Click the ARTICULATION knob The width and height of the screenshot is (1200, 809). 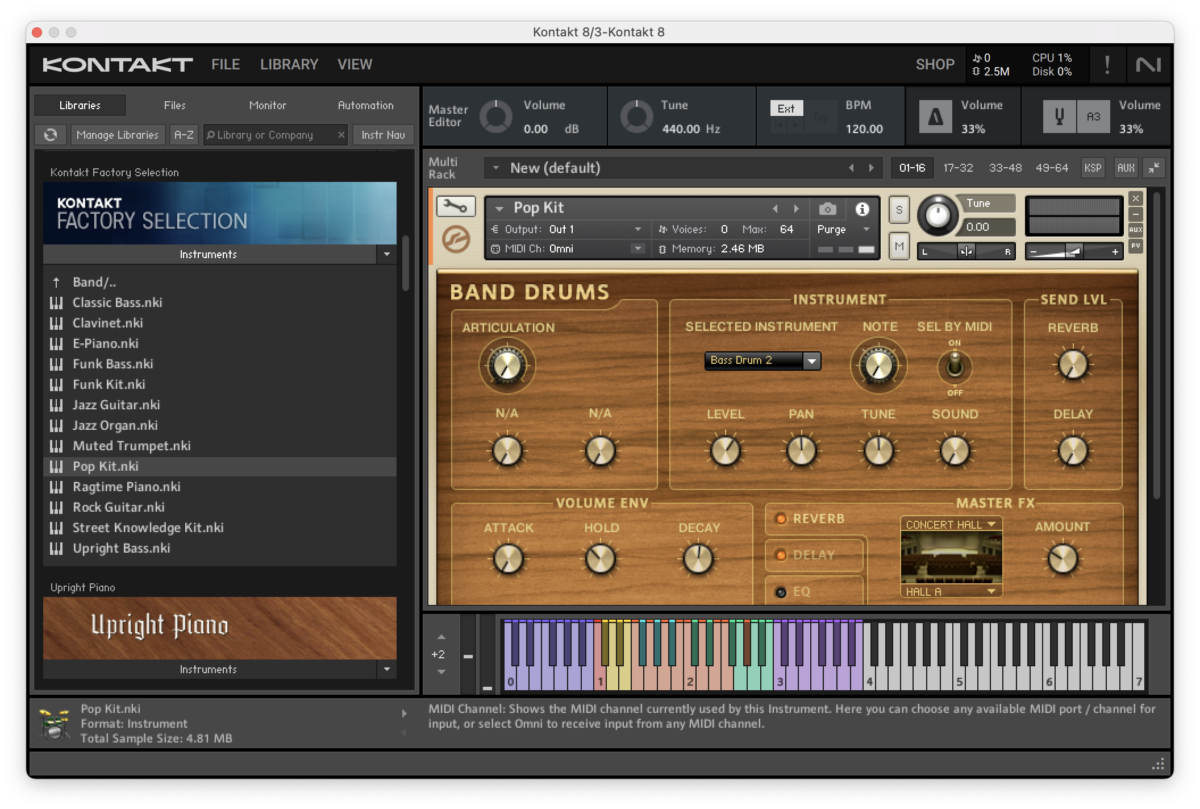[507, 364]
